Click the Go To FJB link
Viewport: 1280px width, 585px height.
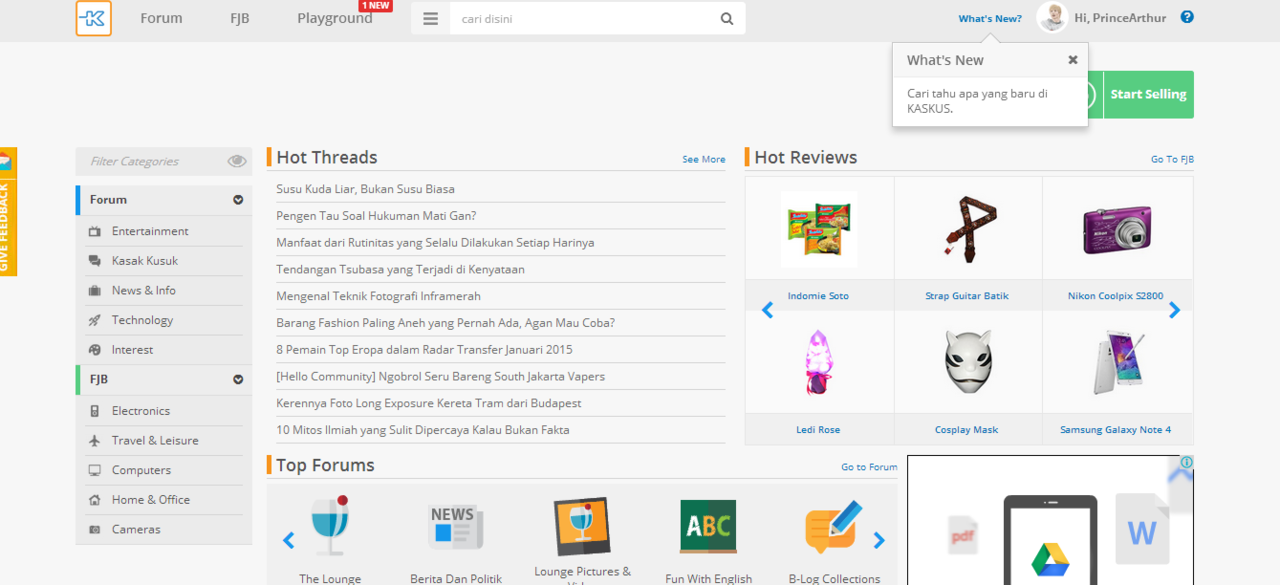click(x=1172, y=159)
